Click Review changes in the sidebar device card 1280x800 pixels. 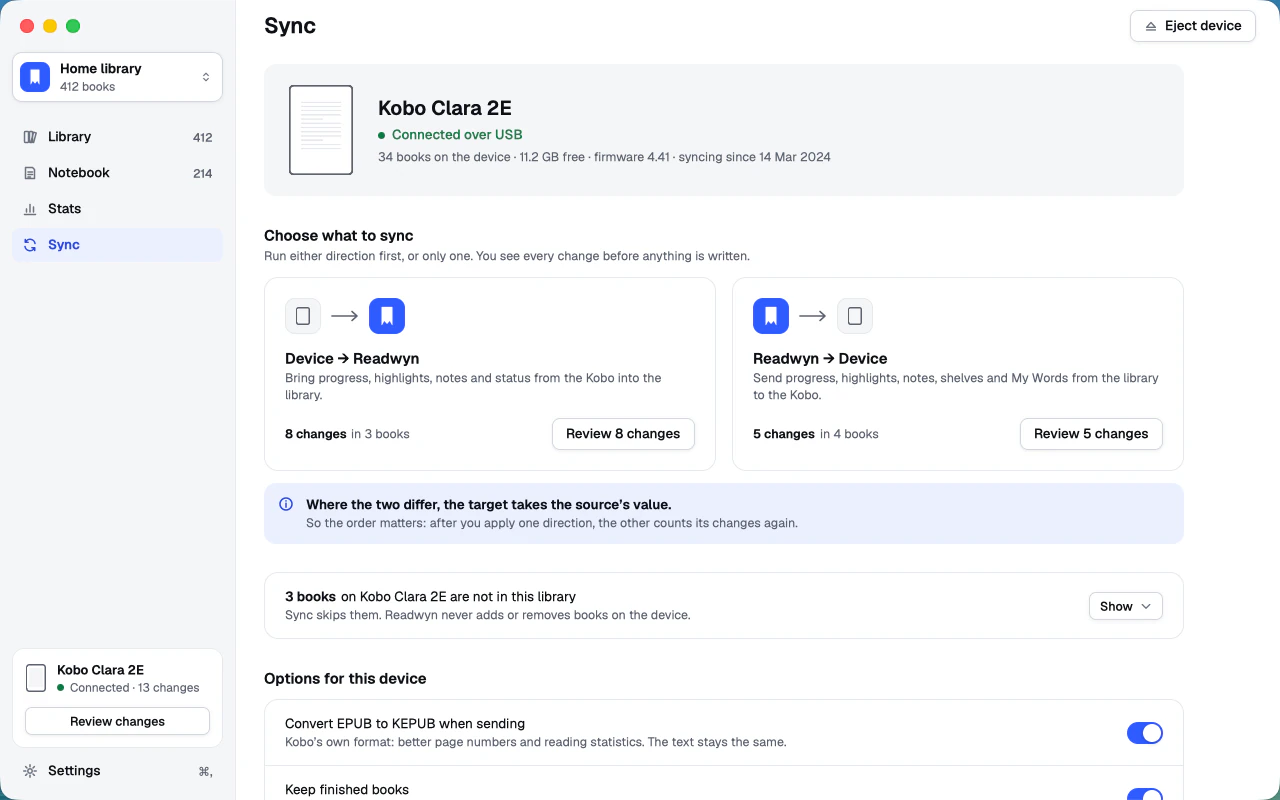(117, 721)
